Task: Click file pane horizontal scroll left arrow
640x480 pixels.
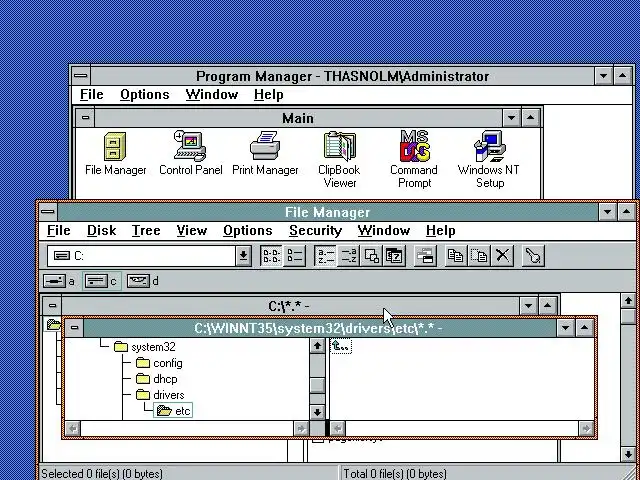Action: pyautogui.click(x=338, y=428)
